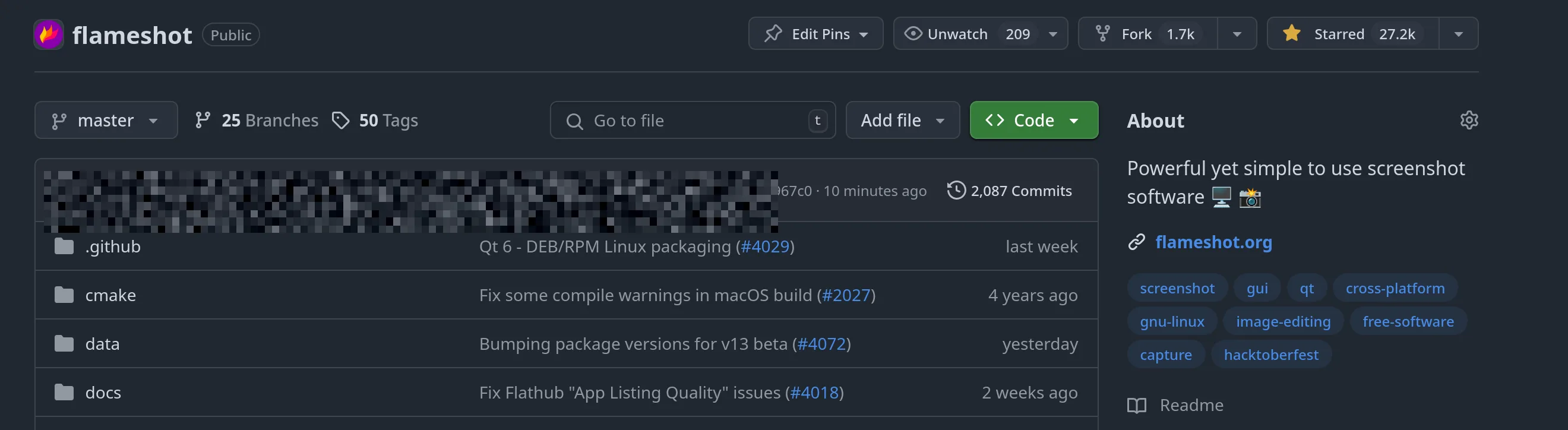Click the Edit Pins button
1568x430 pixels.
click(815, 33)
